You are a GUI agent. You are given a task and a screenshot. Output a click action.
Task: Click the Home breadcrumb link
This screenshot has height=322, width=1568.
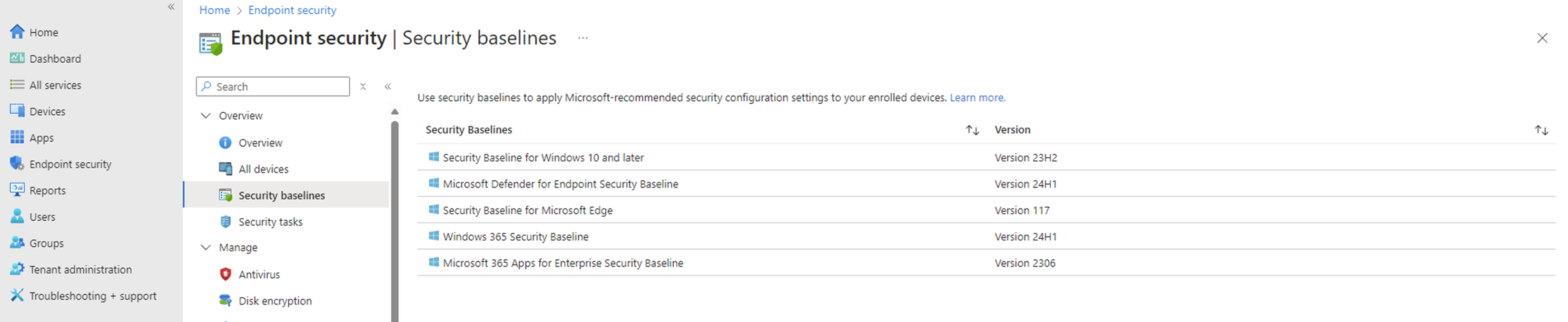[x=215, y=10]
